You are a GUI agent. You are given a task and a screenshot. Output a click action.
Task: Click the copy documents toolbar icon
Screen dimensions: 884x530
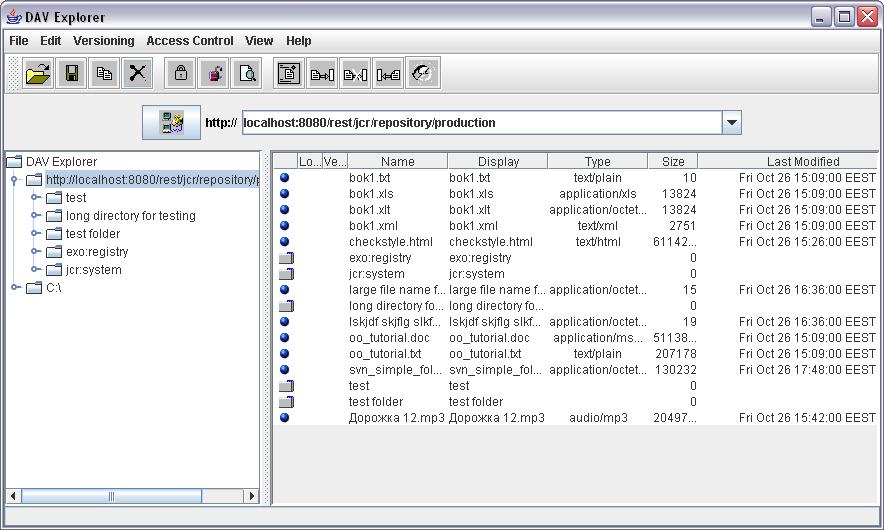pos(104,73)
